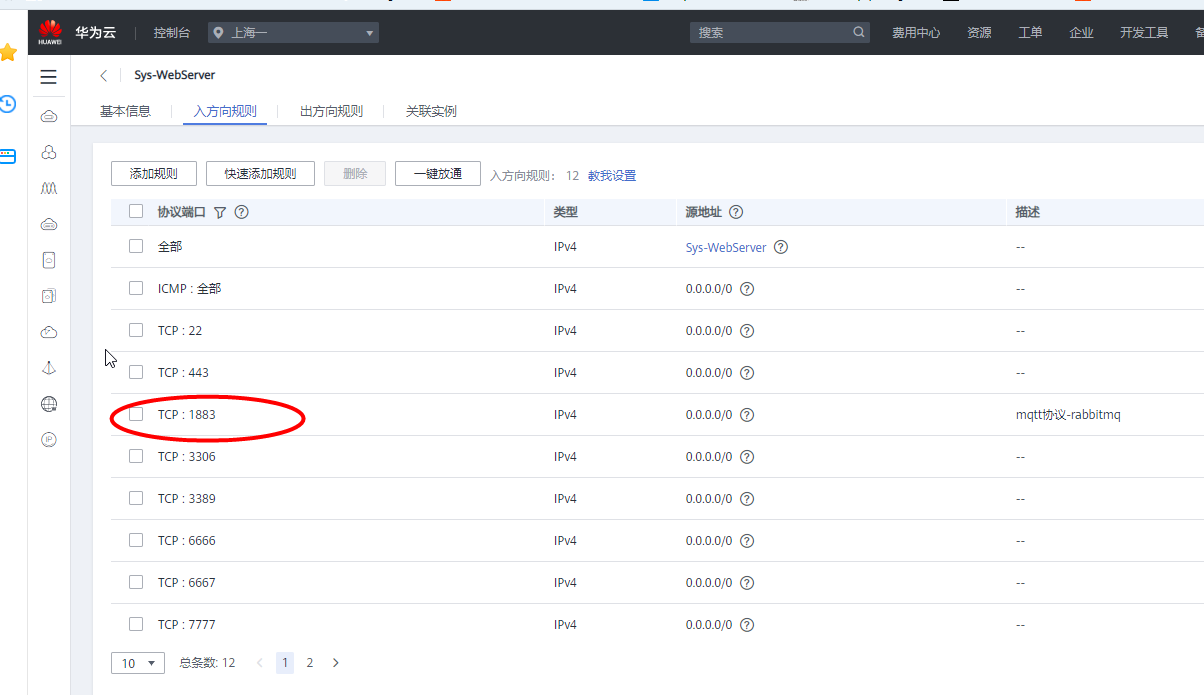Click the 添加规则 button
Image resolution: width=1204 pixels, height=695 pixels.
[153, 174]
